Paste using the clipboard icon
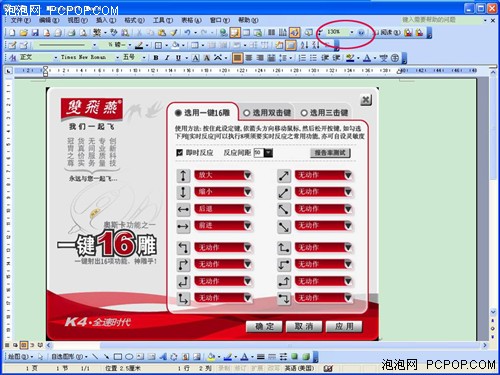The image size is (500, 375). 162,33
